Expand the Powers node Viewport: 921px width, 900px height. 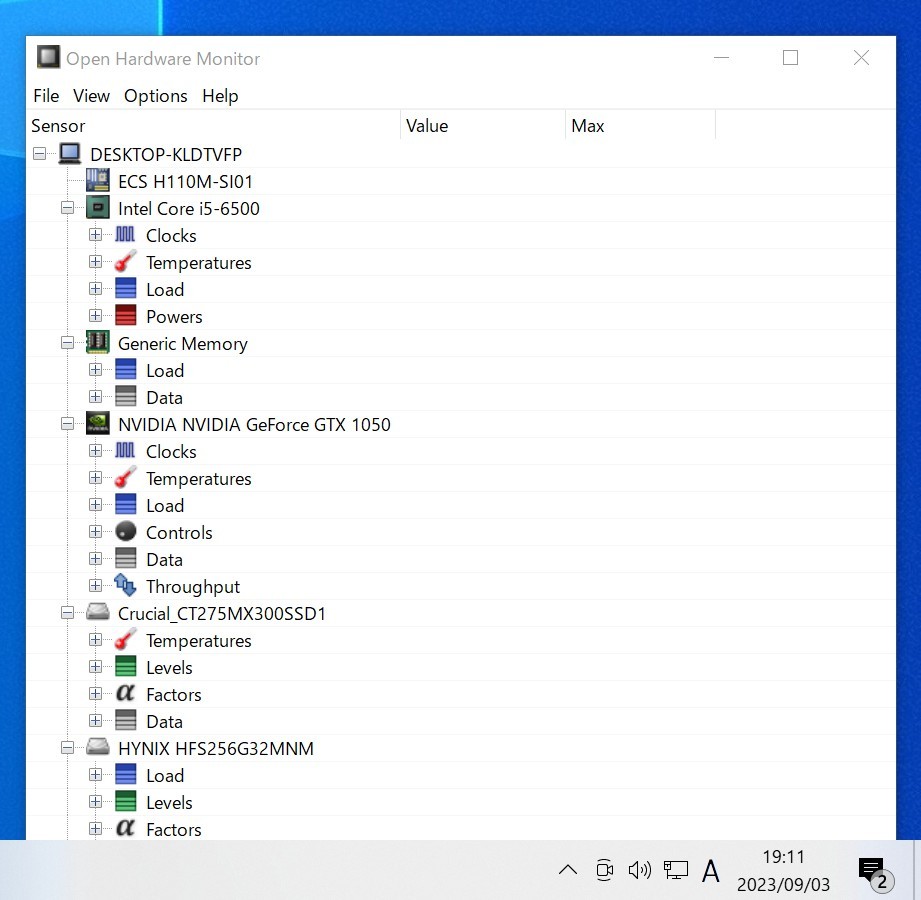point(95,316)
